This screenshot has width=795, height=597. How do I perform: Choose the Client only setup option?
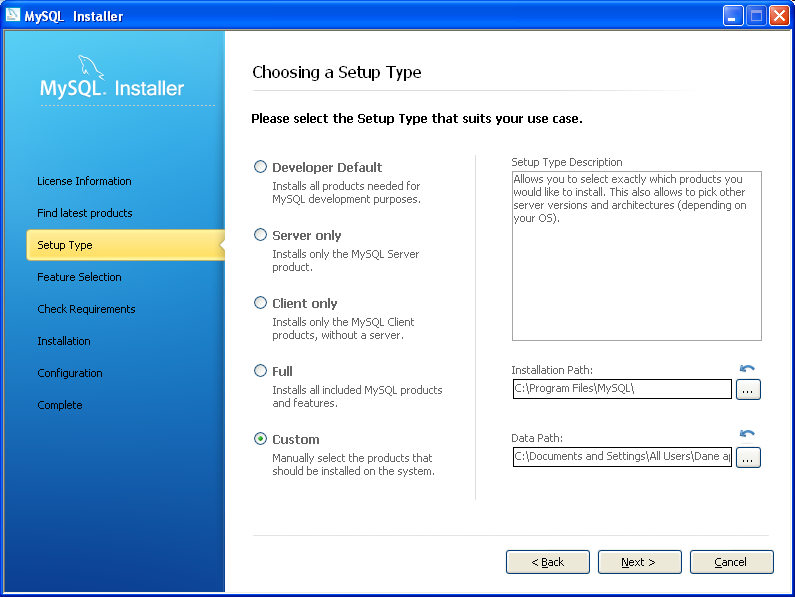[260, 303]
